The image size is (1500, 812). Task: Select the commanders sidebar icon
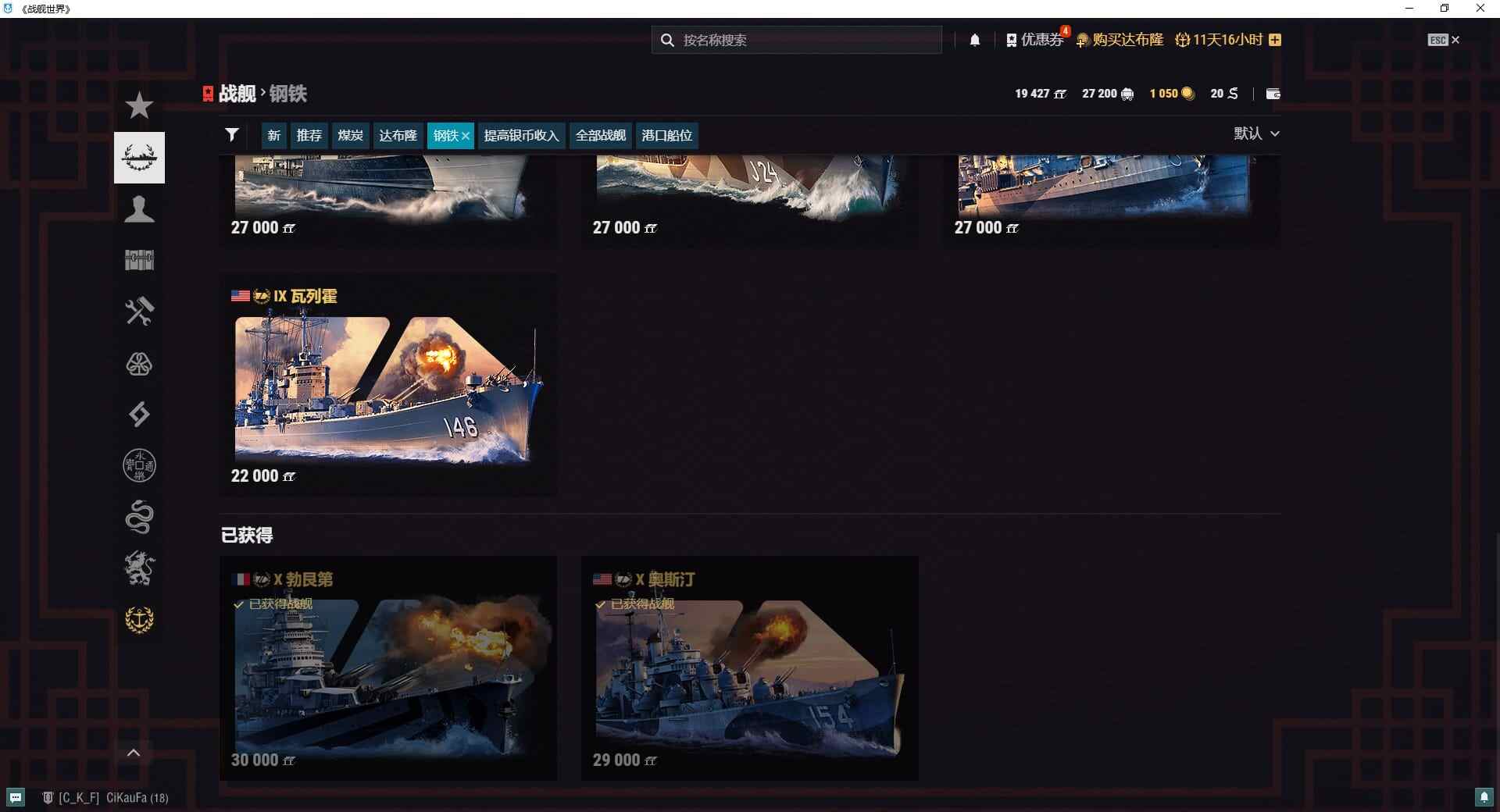(x=138, y=208)
